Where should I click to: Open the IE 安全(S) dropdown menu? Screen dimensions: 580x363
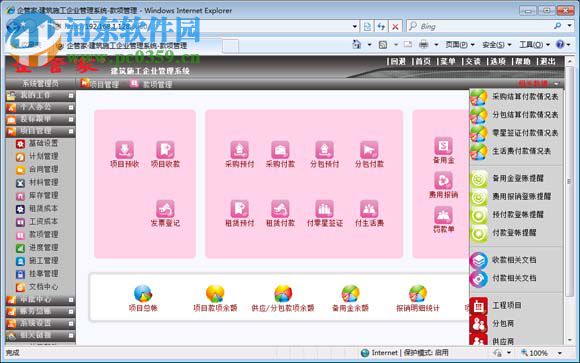point(497,45)
